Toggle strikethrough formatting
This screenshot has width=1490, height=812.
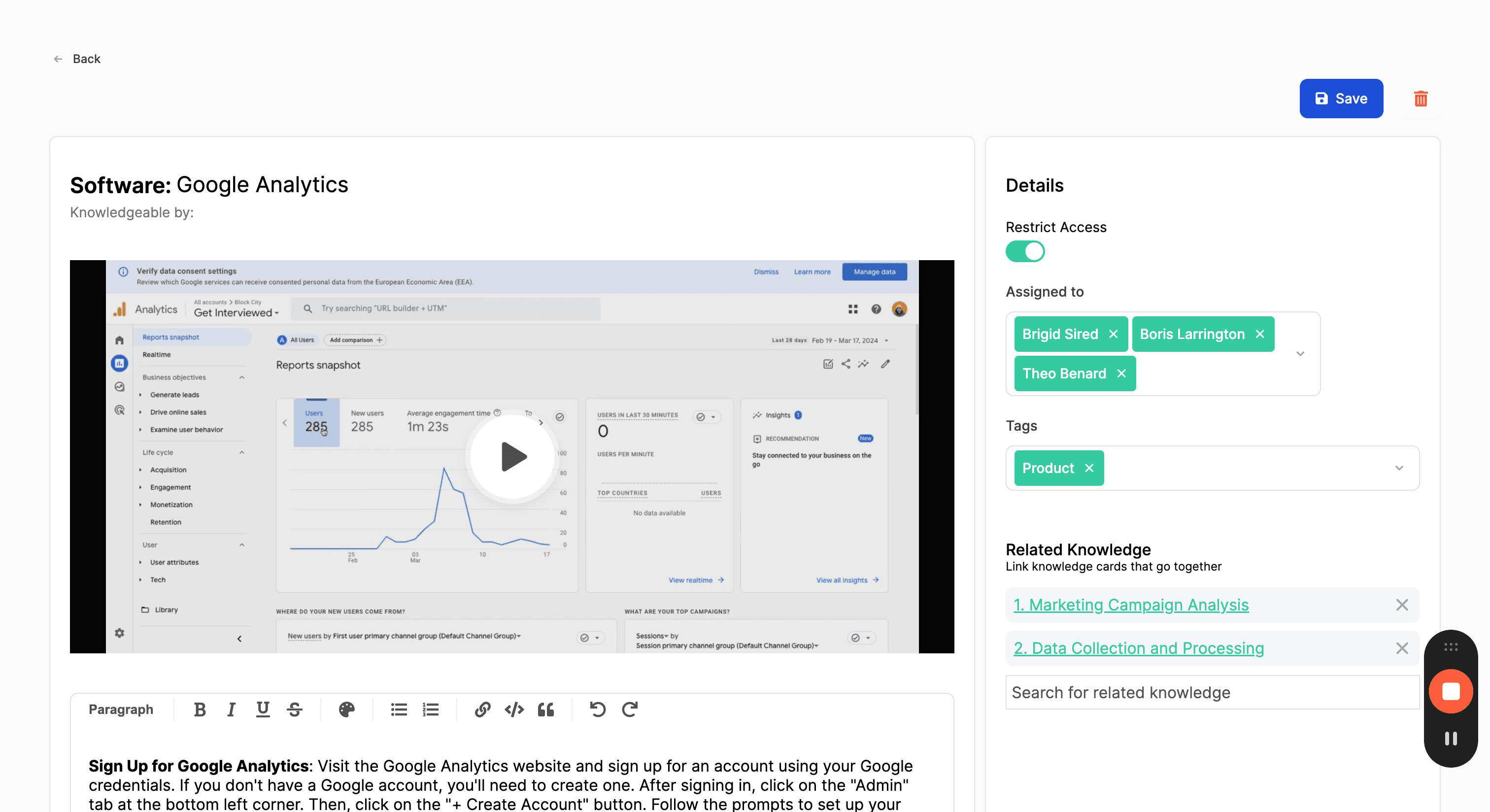(x=295, y=710)
